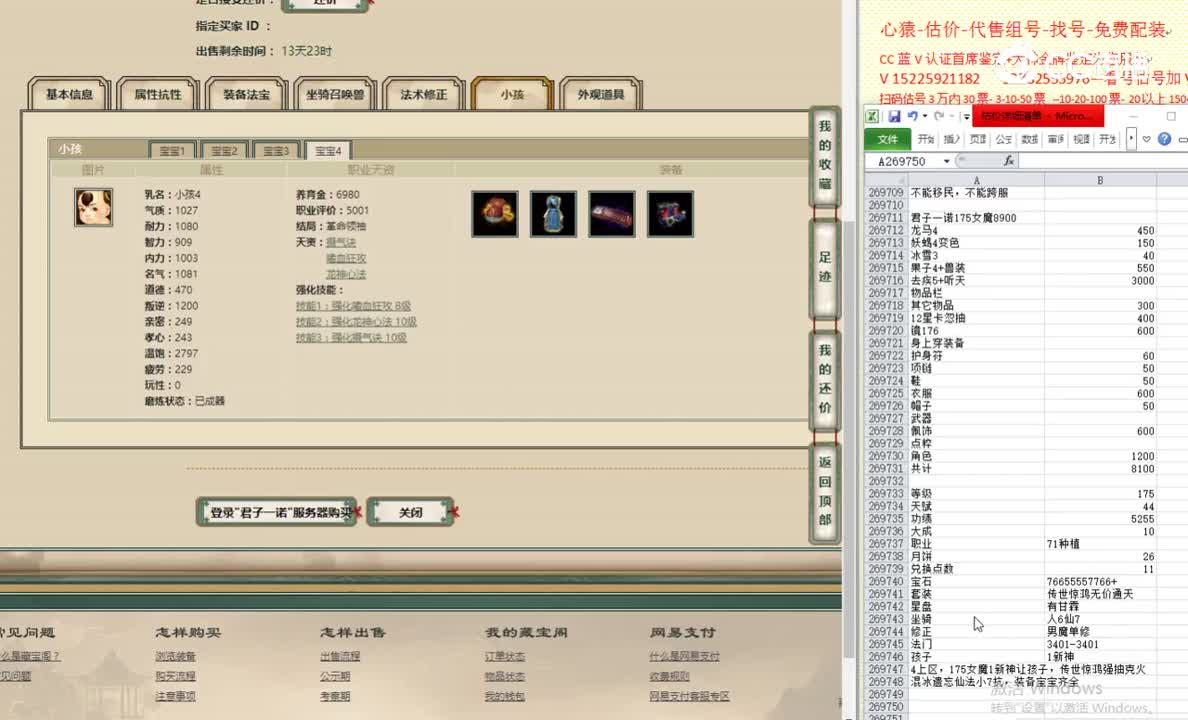Undo the last action in Excel
Screen dimensions: 1188x720
tap(912, 116)
